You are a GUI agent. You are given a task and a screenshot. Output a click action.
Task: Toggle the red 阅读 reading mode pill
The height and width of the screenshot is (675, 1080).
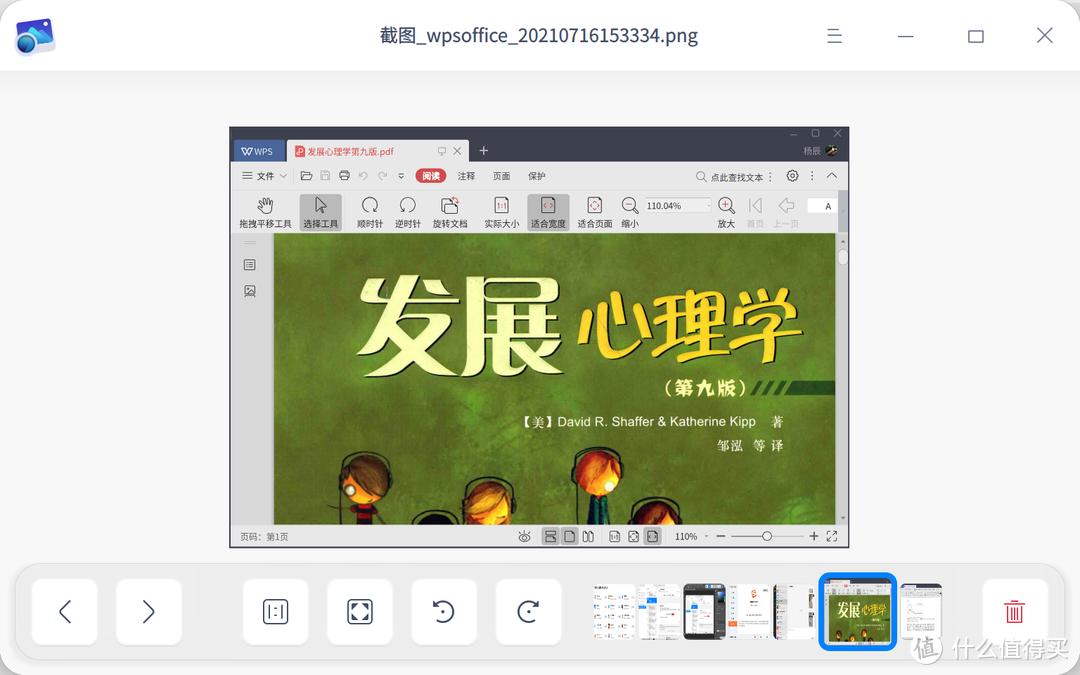coord(430,175)
